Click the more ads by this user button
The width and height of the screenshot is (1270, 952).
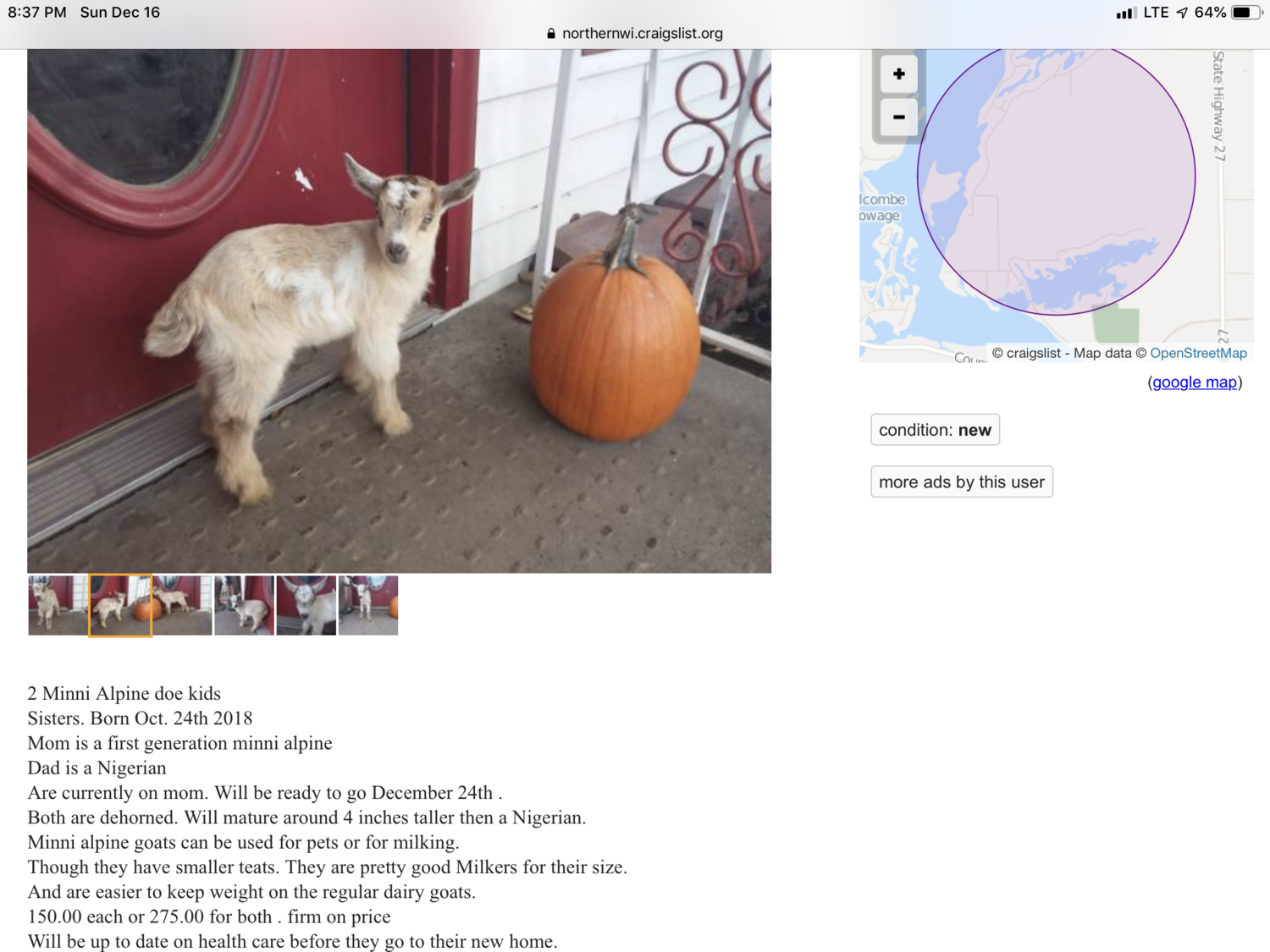962,482
